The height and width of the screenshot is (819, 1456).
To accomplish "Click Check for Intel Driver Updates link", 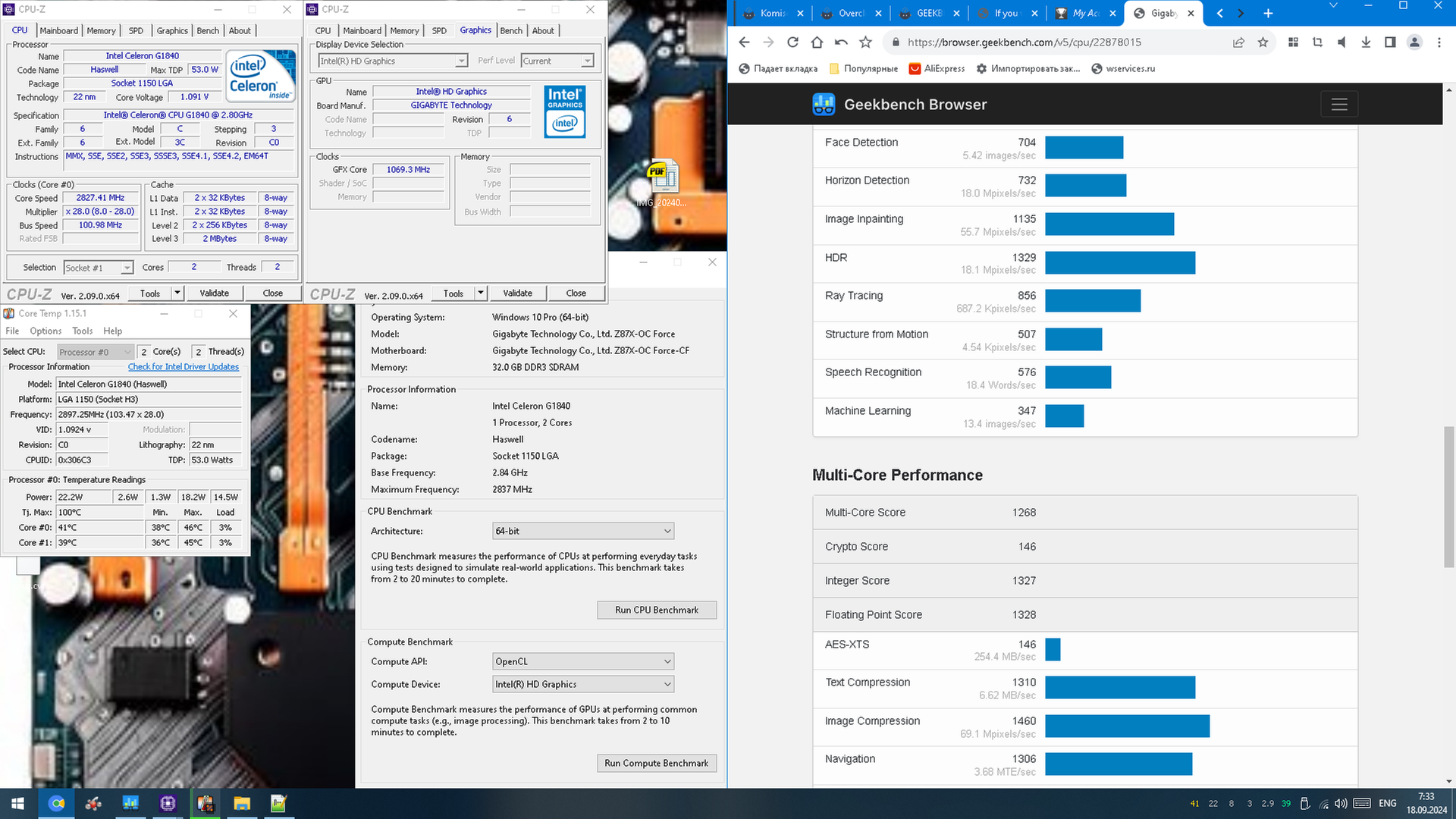I will click(183, 367).
